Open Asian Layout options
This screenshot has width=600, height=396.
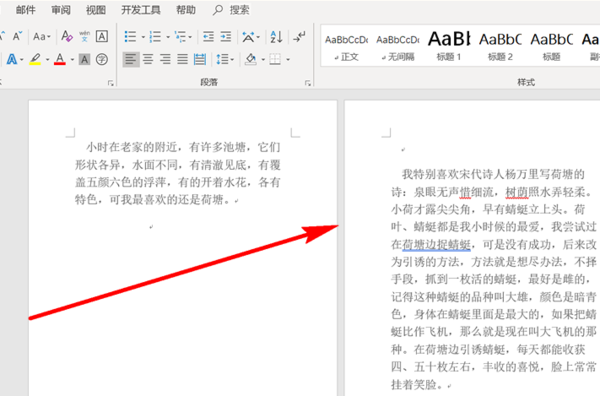(251, 37)
